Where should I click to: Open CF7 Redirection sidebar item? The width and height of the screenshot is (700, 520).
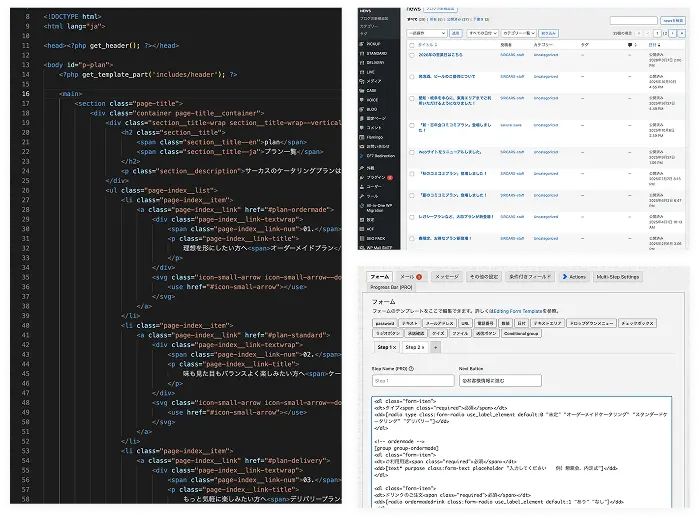click(x=378, y=156)
